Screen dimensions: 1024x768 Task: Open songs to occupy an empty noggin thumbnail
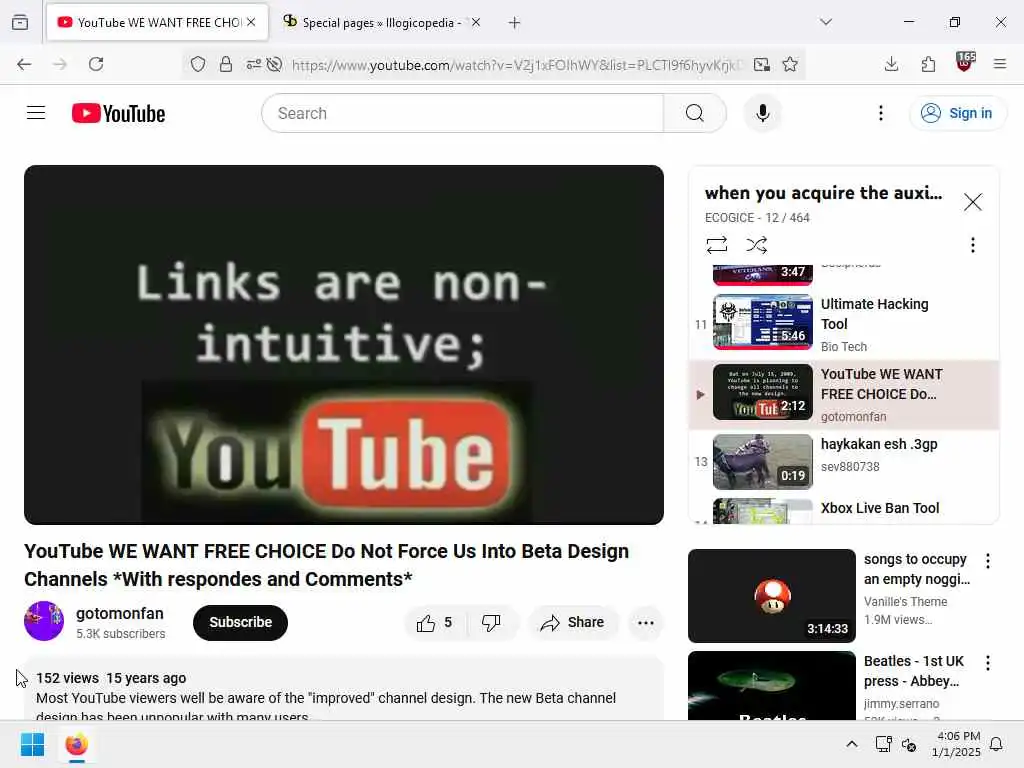click(771, 596)
